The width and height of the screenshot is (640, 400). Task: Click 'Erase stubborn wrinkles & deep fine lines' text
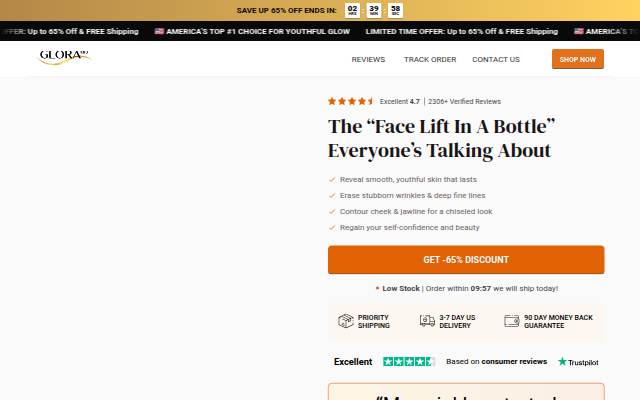click(413, 196)
